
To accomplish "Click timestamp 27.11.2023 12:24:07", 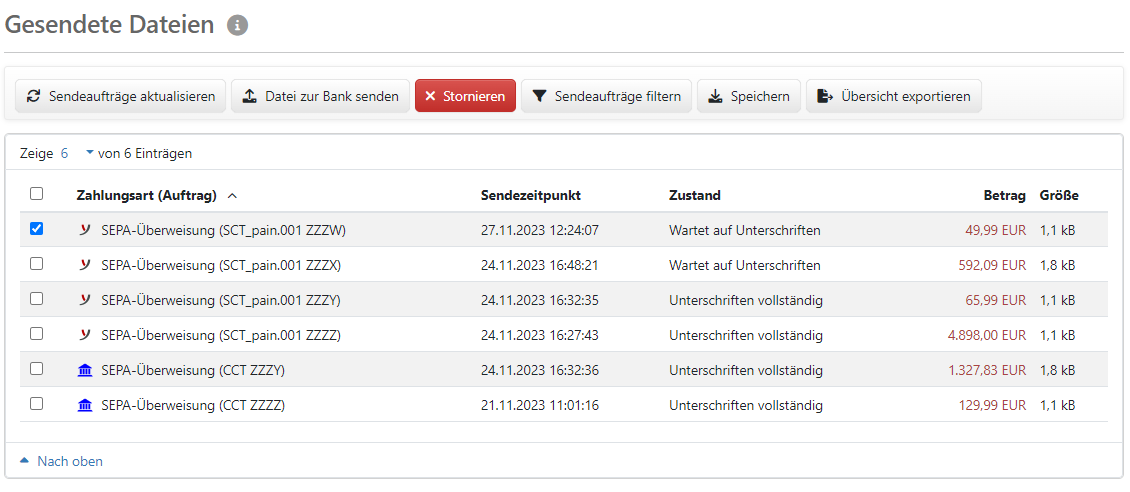I will coord(540,230).
